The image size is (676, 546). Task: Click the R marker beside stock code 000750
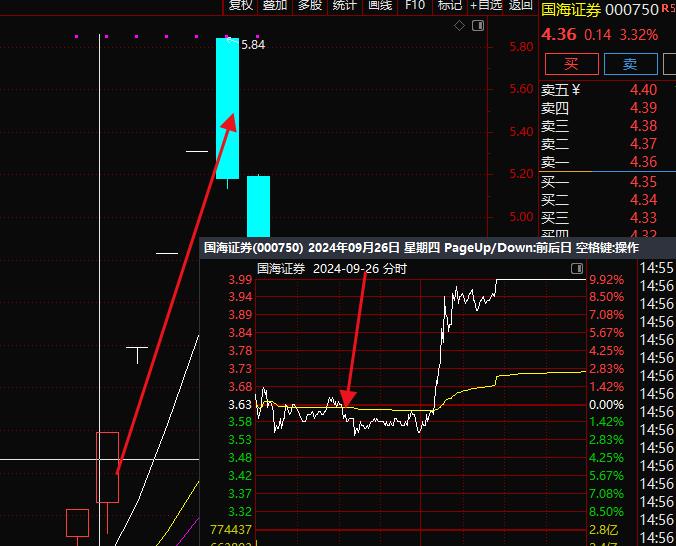coord(664,8)
